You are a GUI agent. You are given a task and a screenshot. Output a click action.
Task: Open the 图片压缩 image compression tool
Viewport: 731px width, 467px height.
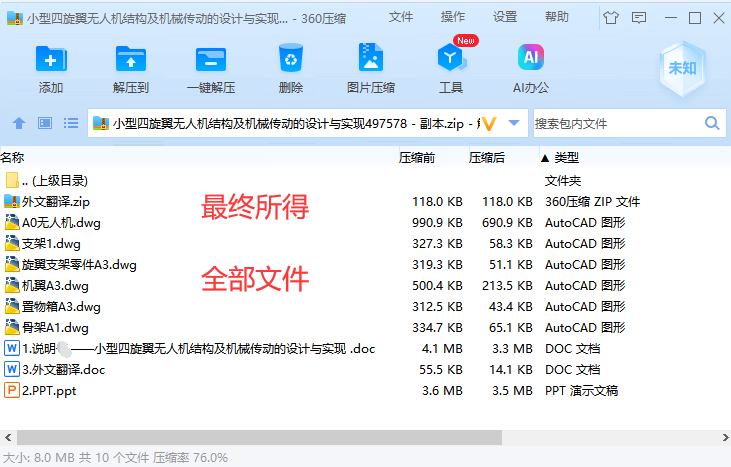coord(371,57)
